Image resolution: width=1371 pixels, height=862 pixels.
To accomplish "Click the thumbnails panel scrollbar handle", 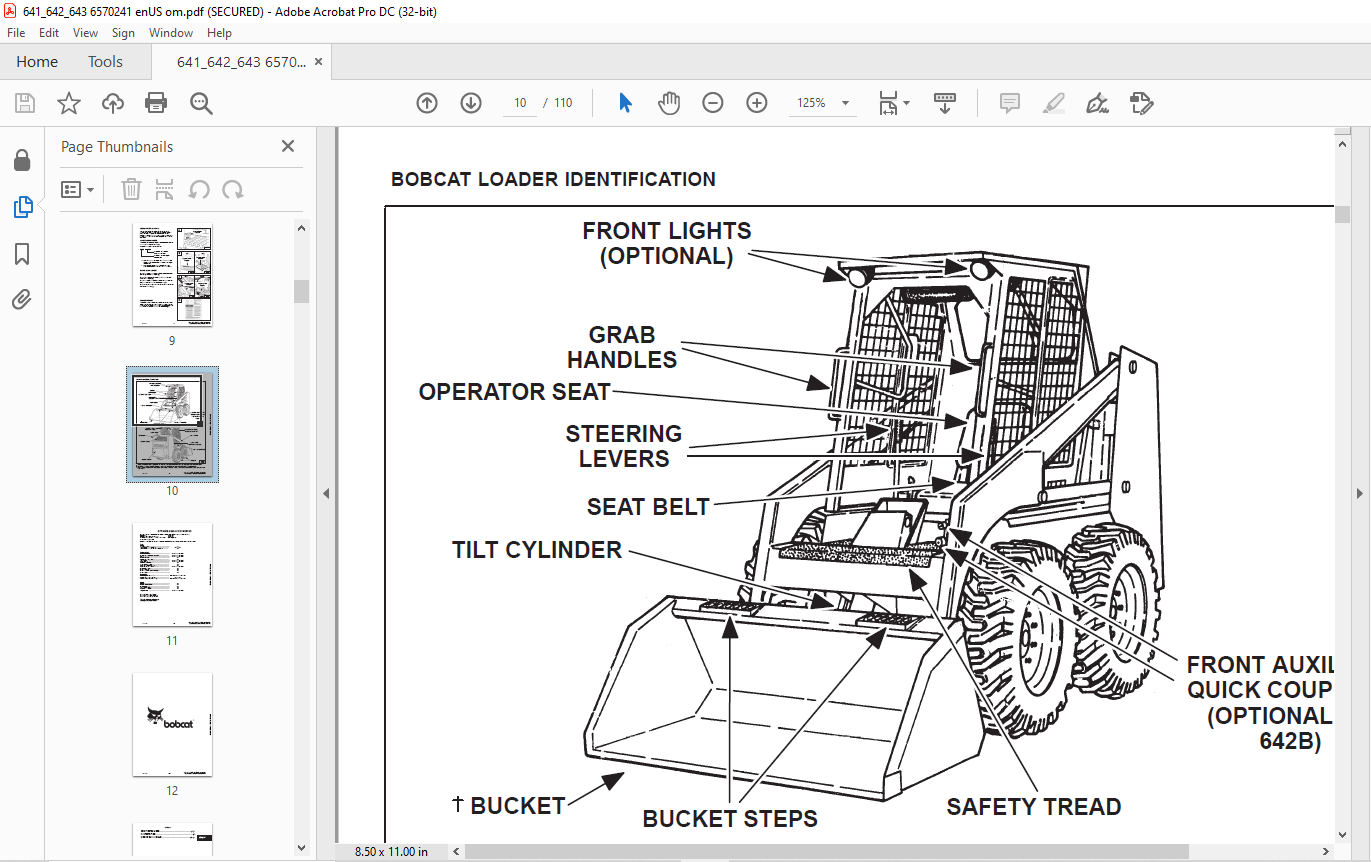I will 301,291.
